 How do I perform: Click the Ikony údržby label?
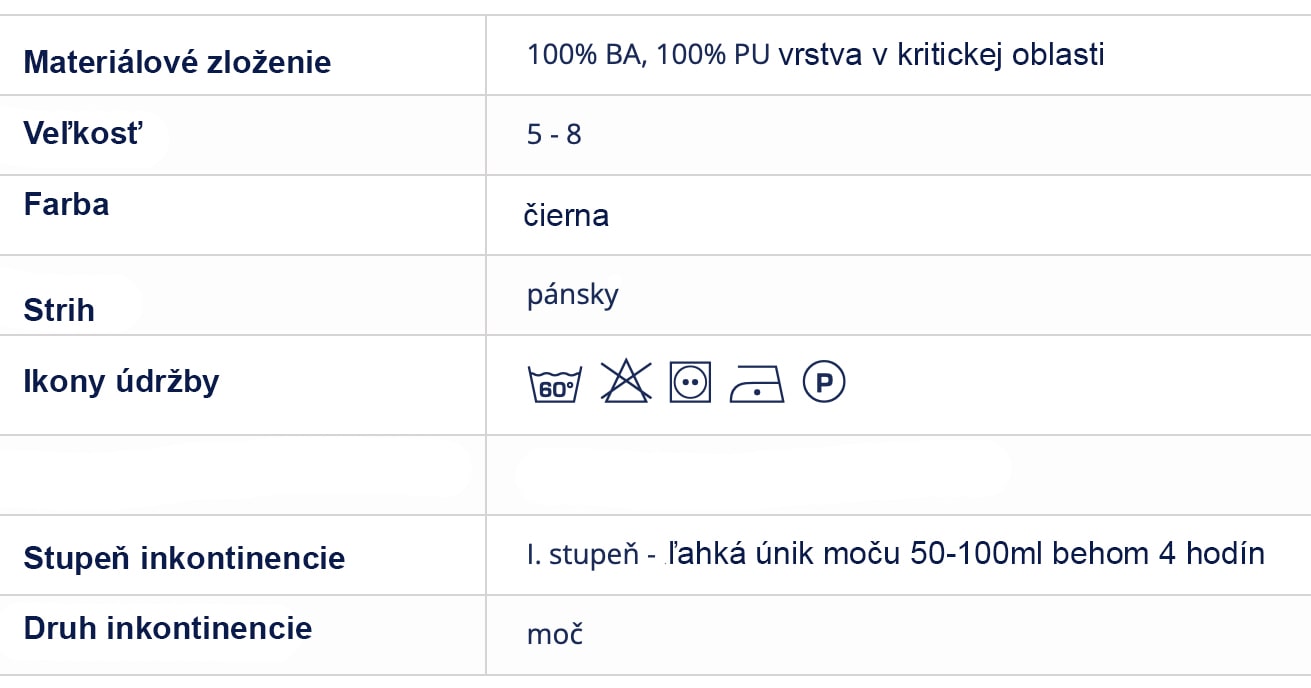pos(121,382)
